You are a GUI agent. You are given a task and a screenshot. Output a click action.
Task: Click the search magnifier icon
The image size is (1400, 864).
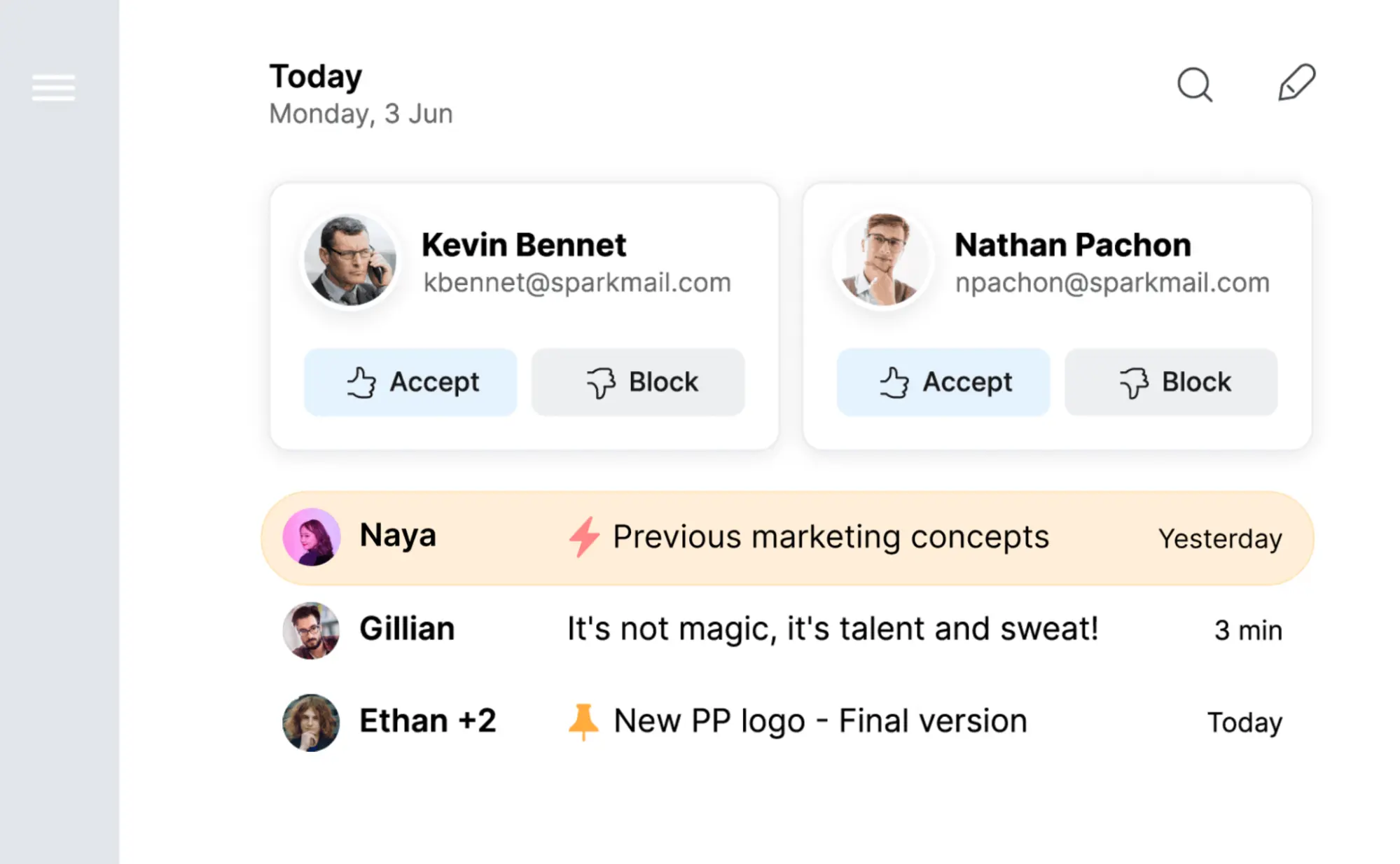pyautogui.click(x=1194, y=85)
